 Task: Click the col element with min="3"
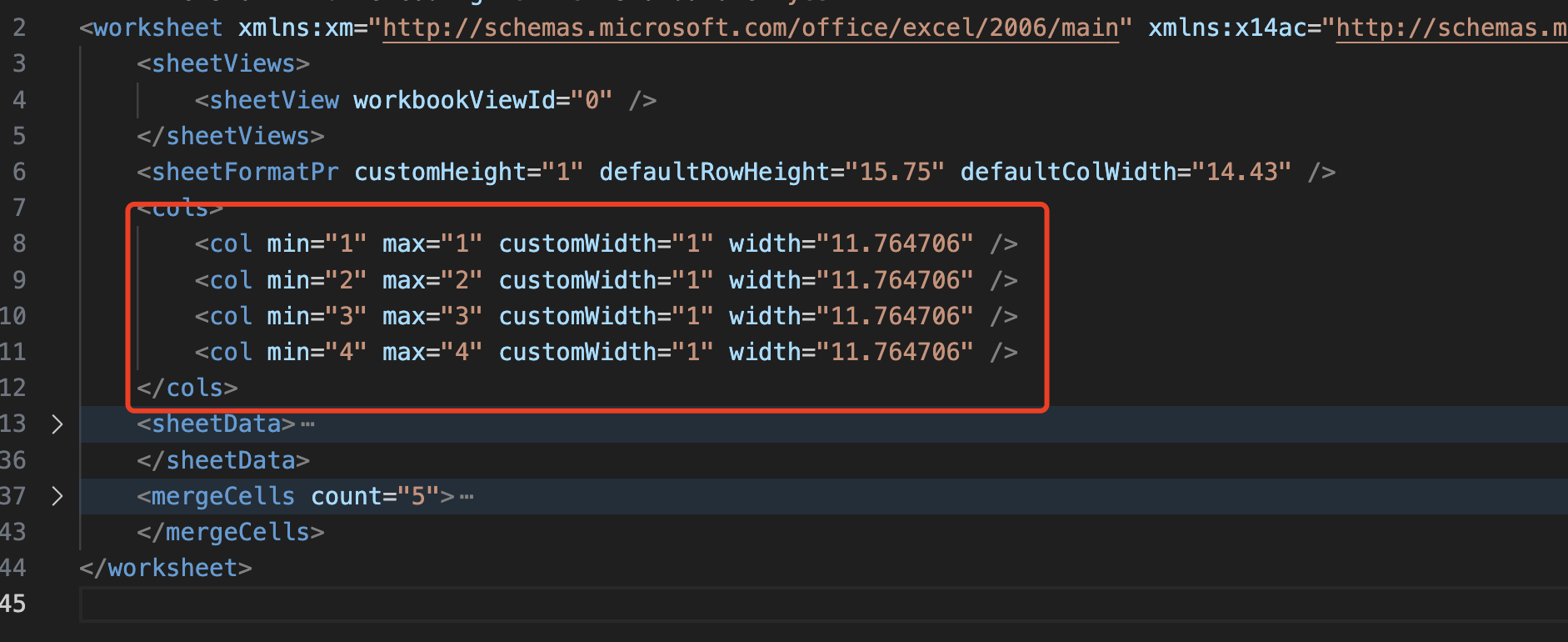tap(607, 316)
